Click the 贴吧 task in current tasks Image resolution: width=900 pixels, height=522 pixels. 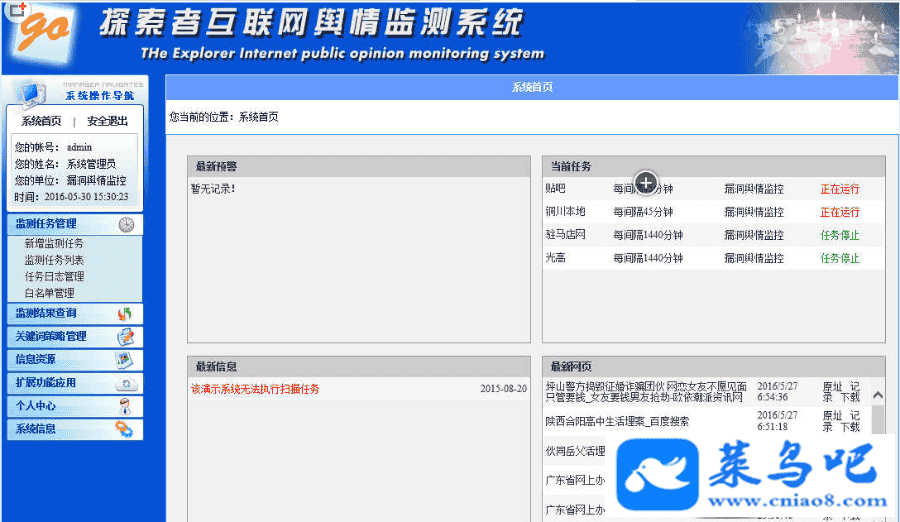[x=556, y=188]
